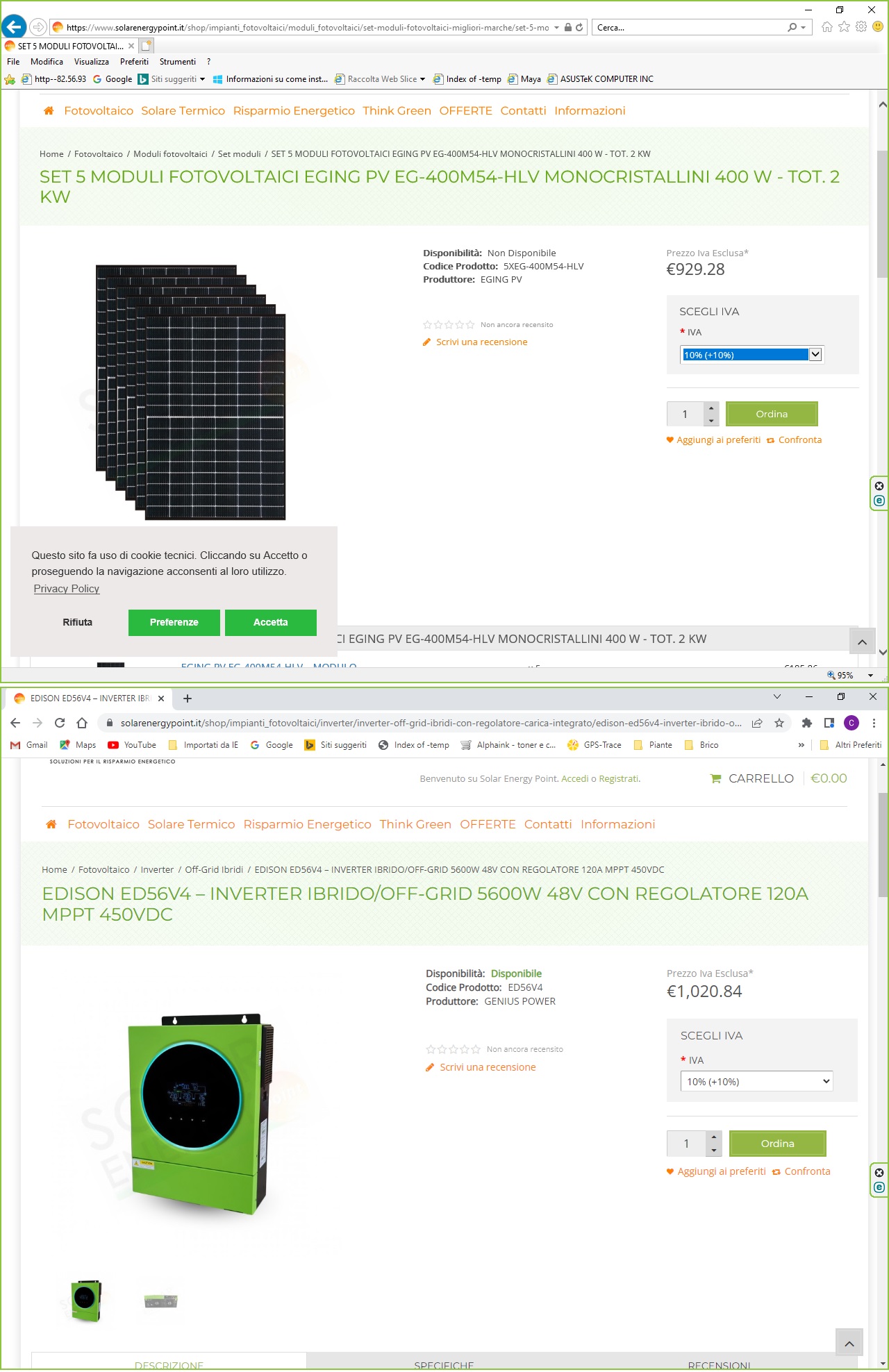The width and height of the screenshot is (889, 1372).
Task: Open YouTube bookmark in Chrome
Action: point(132,745)
